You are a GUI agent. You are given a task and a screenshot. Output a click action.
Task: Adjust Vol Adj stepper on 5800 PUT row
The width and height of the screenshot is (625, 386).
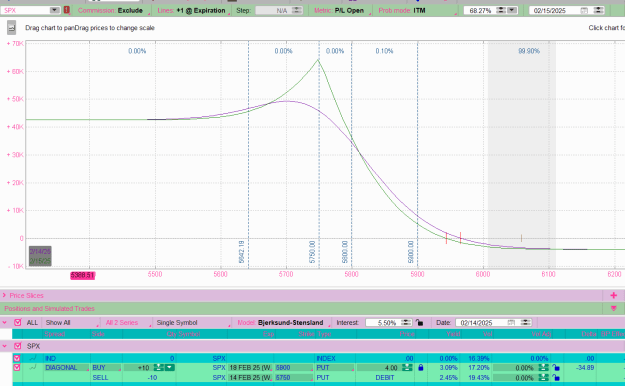click(544, 368)
